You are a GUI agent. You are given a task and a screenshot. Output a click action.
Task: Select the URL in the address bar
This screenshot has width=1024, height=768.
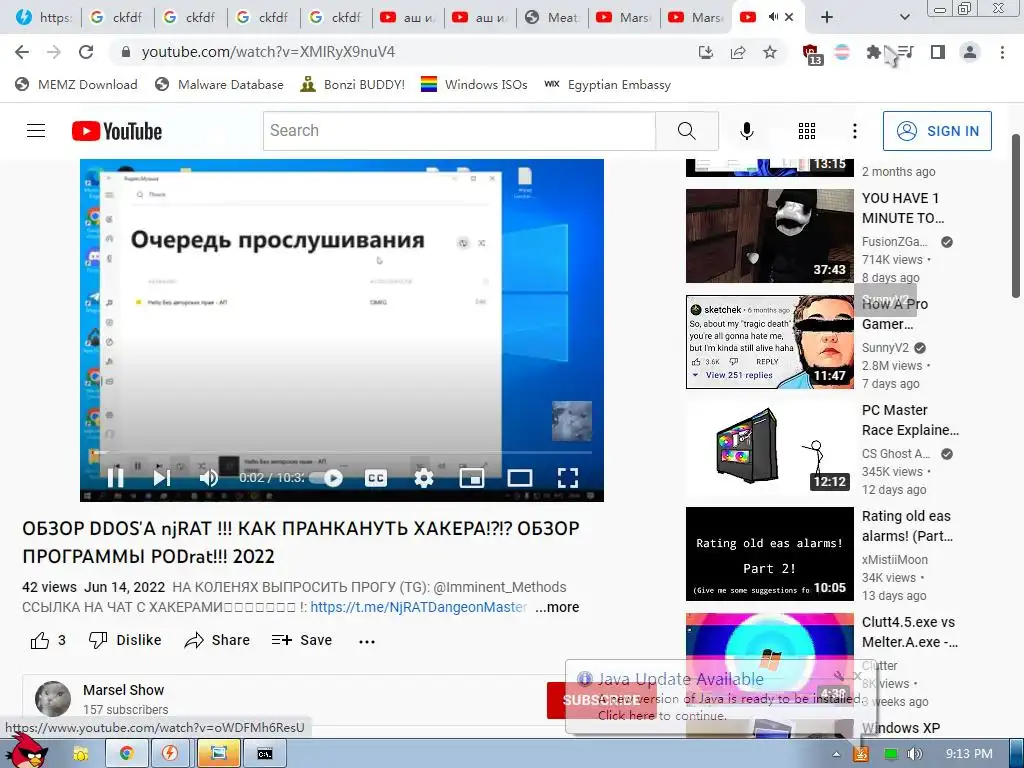coord(268,52)
